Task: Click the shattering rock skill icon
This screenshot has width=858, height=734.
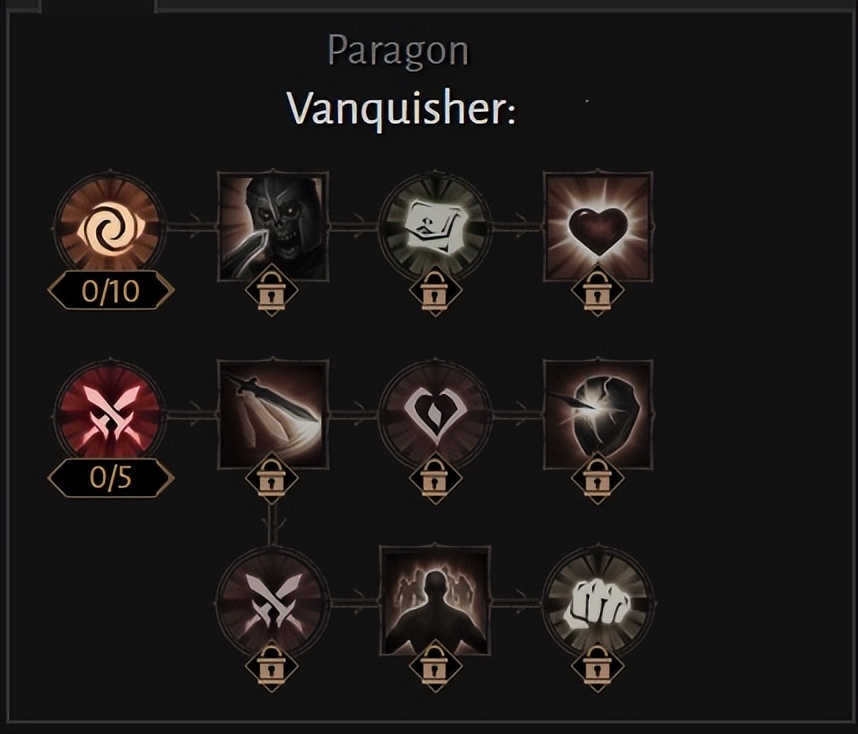Action: pyautogui.click(x=598, y=414)
